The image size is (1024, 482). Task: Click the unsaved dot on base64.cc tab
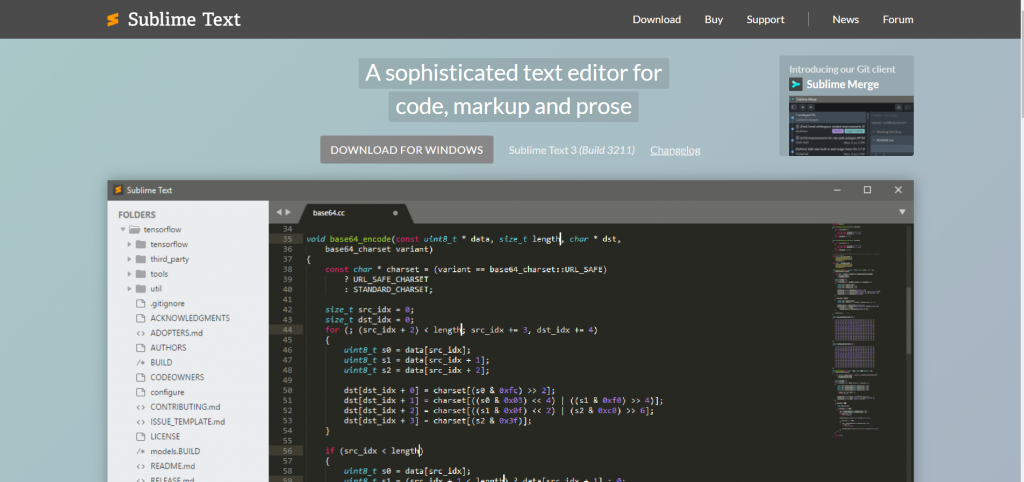click(395, 213)
